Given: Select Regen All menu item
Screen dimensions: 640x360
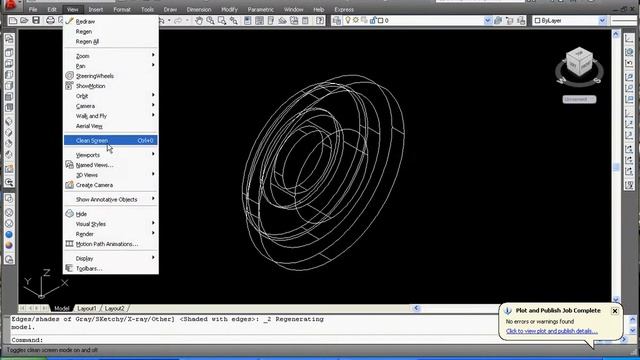Looking at the screenshot, I should tap(111, 41).
